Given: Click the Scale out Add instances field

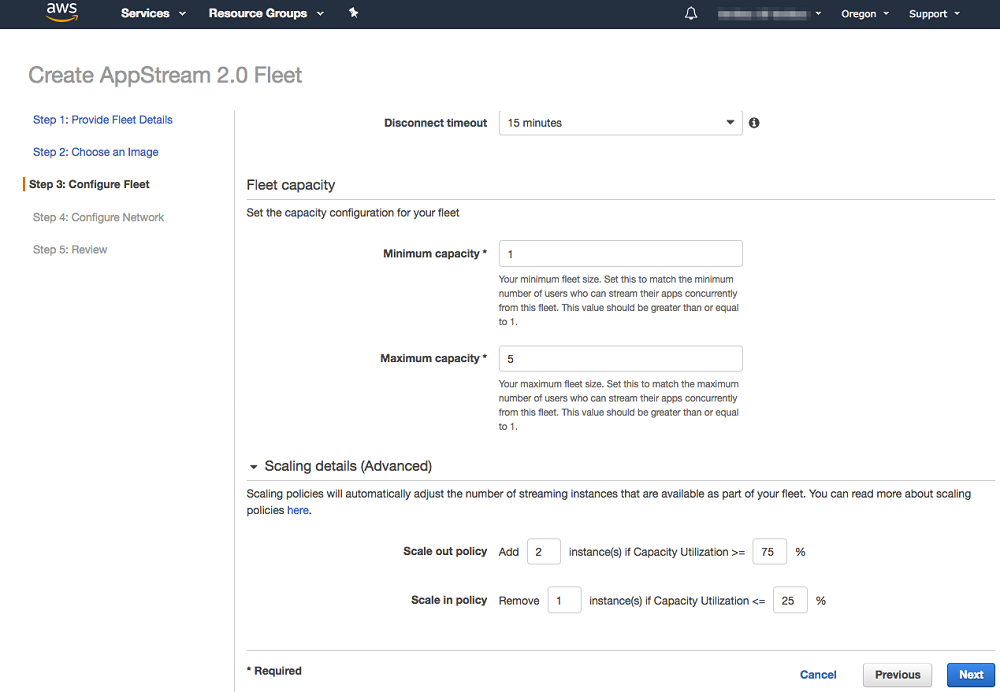Looking at the screenshot, I should pos(544,552).
